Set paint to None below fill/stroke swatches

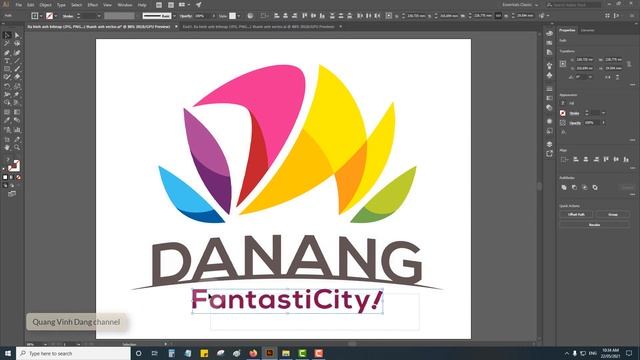tap(18, 178)
